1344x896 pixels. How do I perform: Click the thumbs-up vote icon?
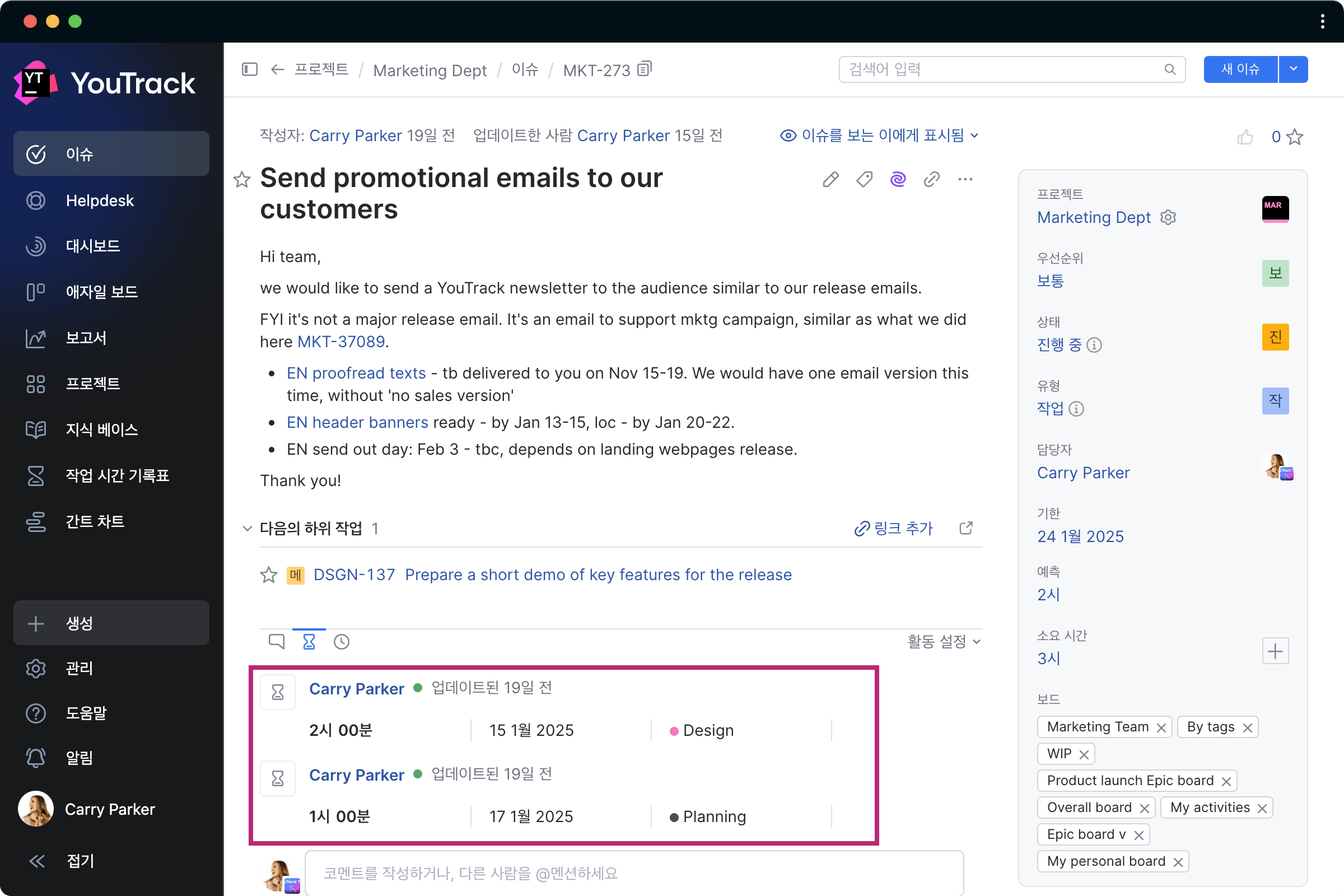[x=1244, y=137]
